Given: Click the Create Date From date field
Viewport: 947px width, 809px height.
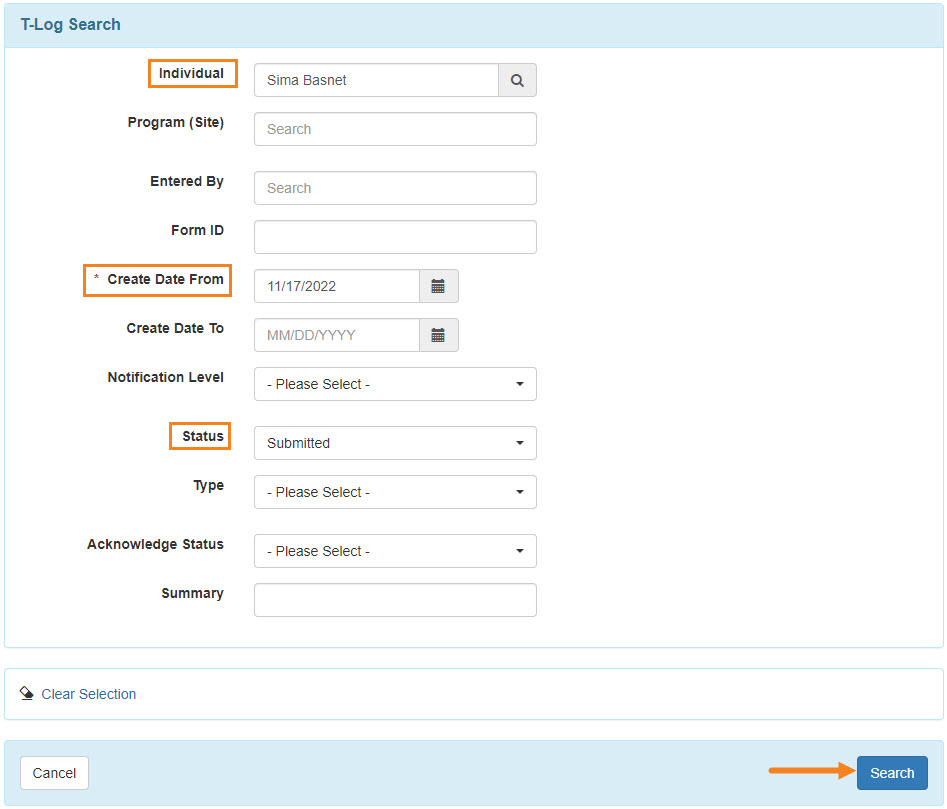Looking at the screenshot, I should (x=337, y=286).
